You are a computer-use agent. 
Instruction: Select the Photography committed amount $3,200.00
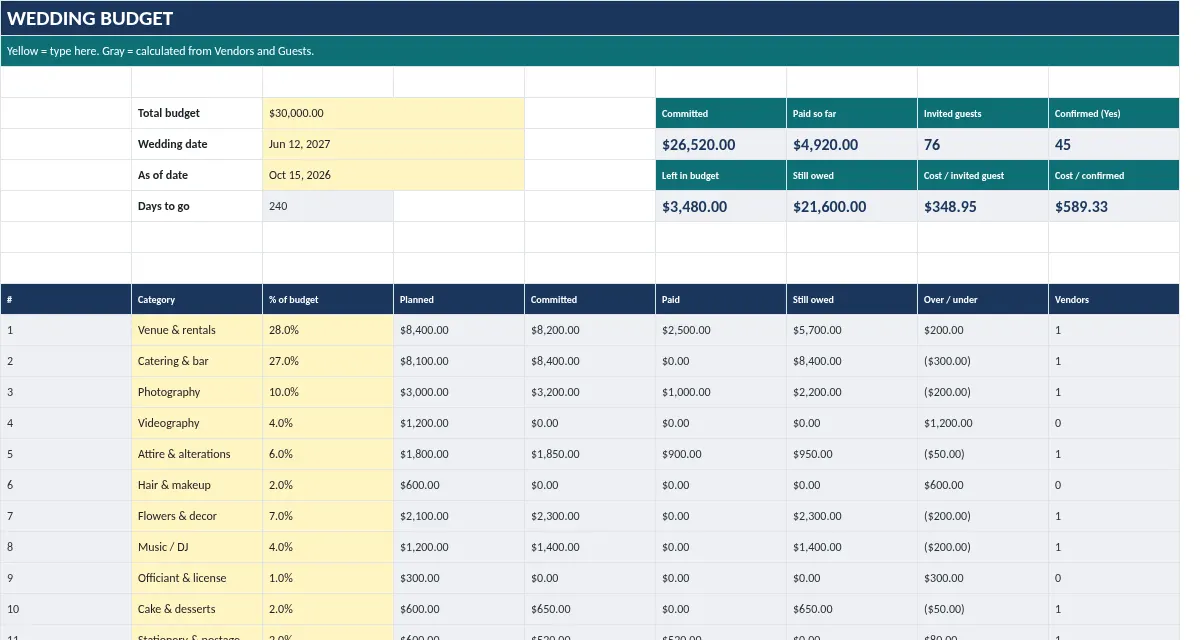pos(590,392)
